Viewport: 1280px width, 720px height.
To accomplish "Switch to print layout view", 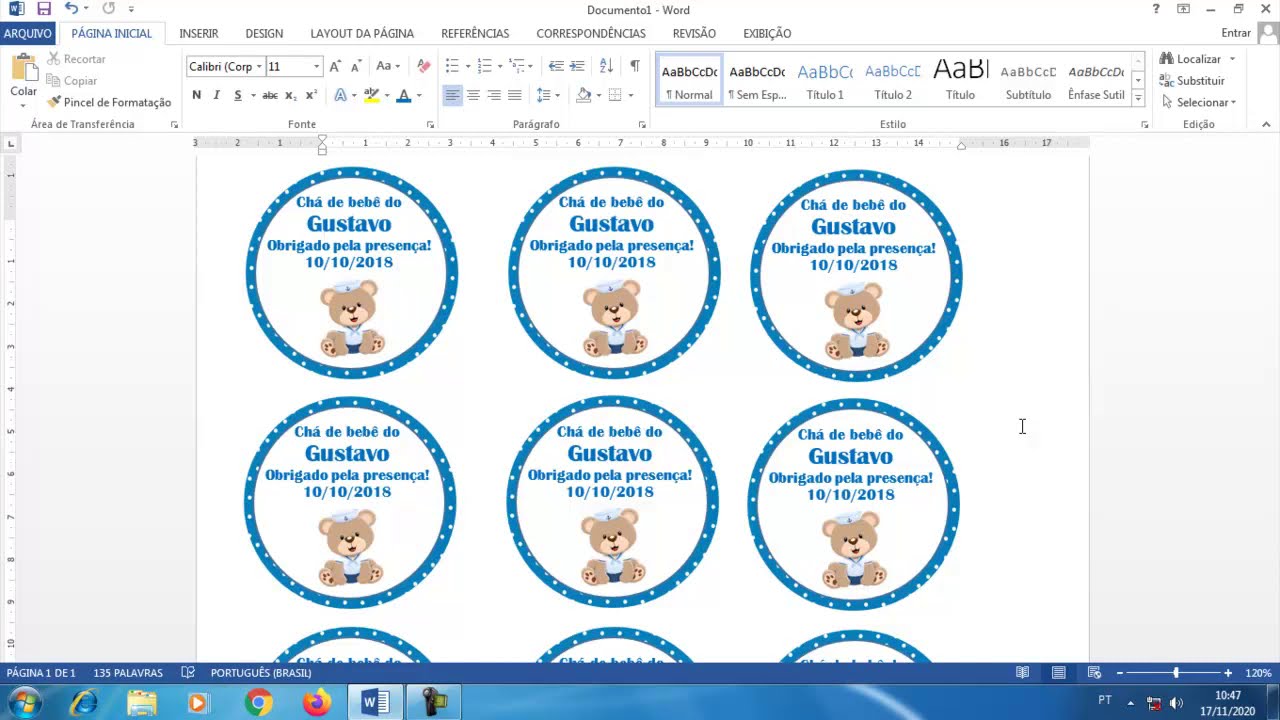I will point(1058,673).
